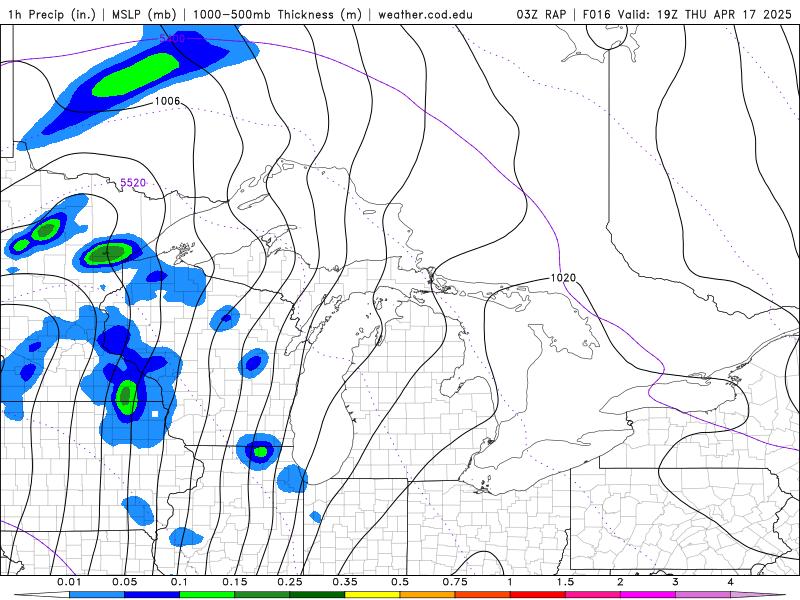Click the '1h Precip (in.)' header label
The height and width of the screenshot is (600, 800).
pos(52,14)
